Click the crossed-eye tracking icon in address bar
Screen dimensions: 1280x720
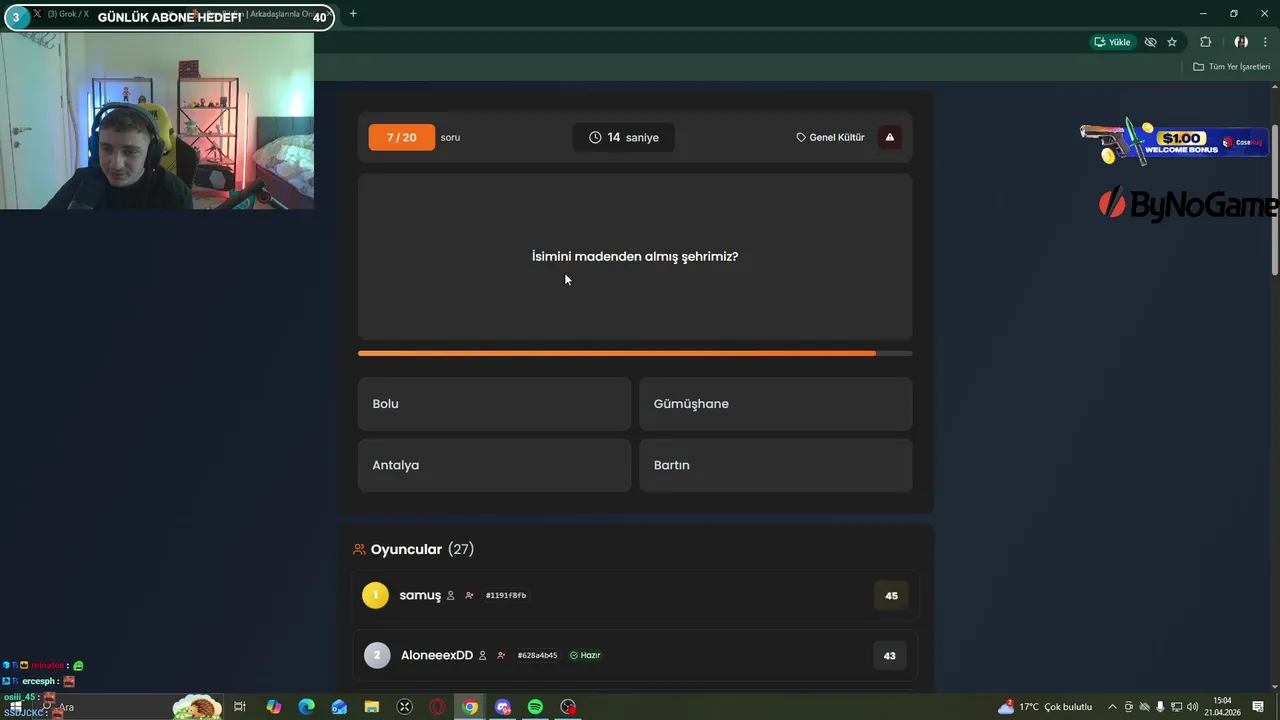tap(1150, 42)
